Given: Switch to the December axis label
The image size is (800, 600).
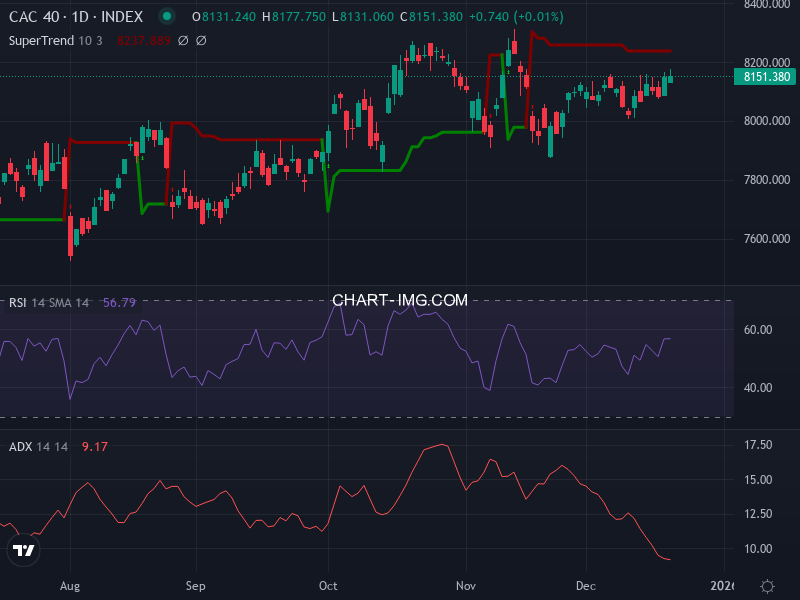Looking at the screenshot, I should click(x=585, y=587).
